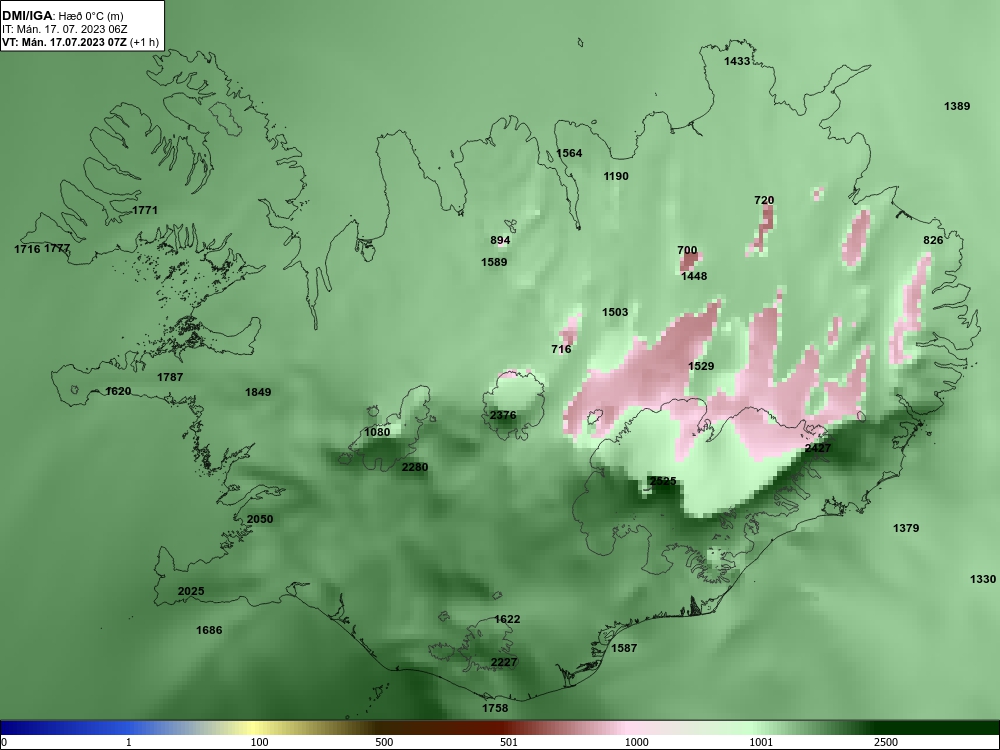Click the map value 1379
The height and width of the screenshot is (750, 1000).
point(906,528)
